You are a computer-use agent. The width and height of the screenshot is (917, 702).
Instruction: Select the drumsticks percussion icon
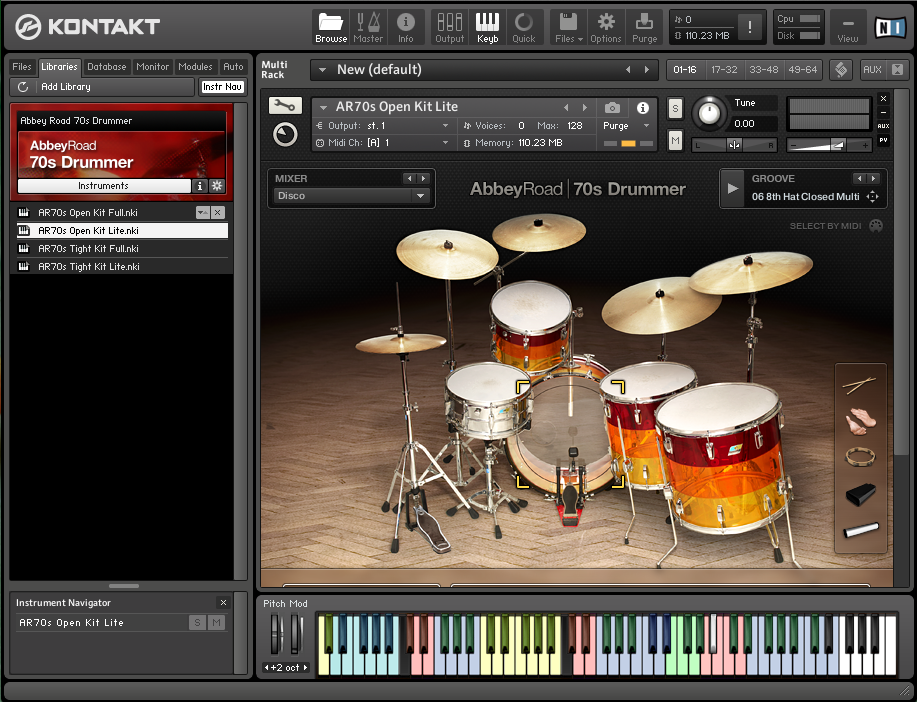coord(860,385)
